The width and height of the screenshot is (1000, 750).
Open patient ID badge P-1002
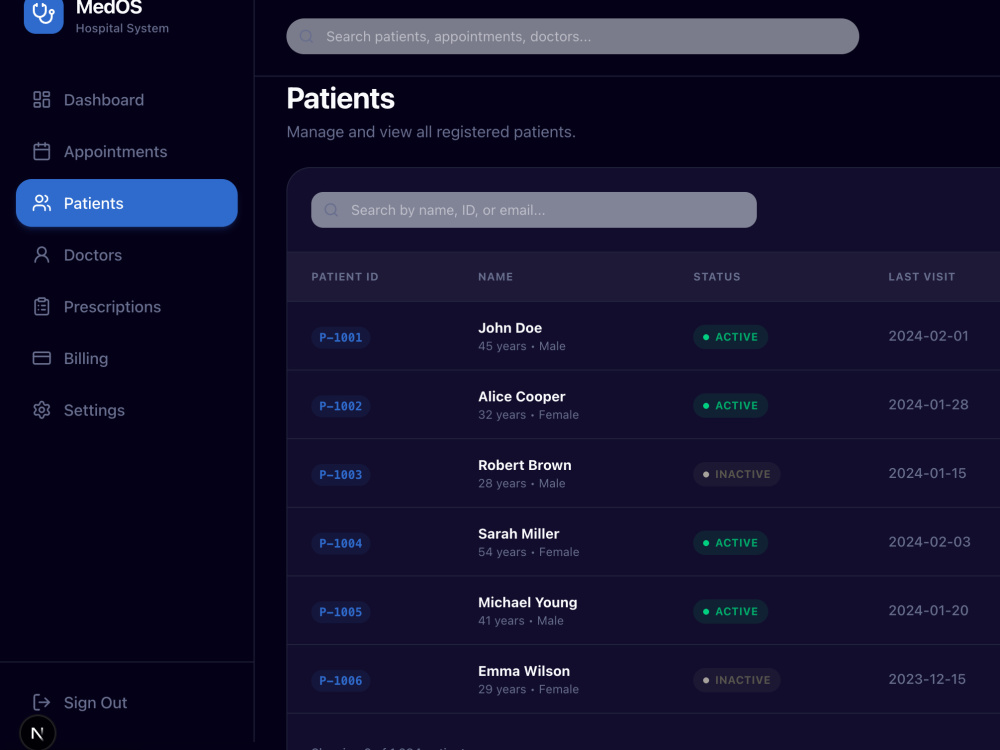click(341, 406)
